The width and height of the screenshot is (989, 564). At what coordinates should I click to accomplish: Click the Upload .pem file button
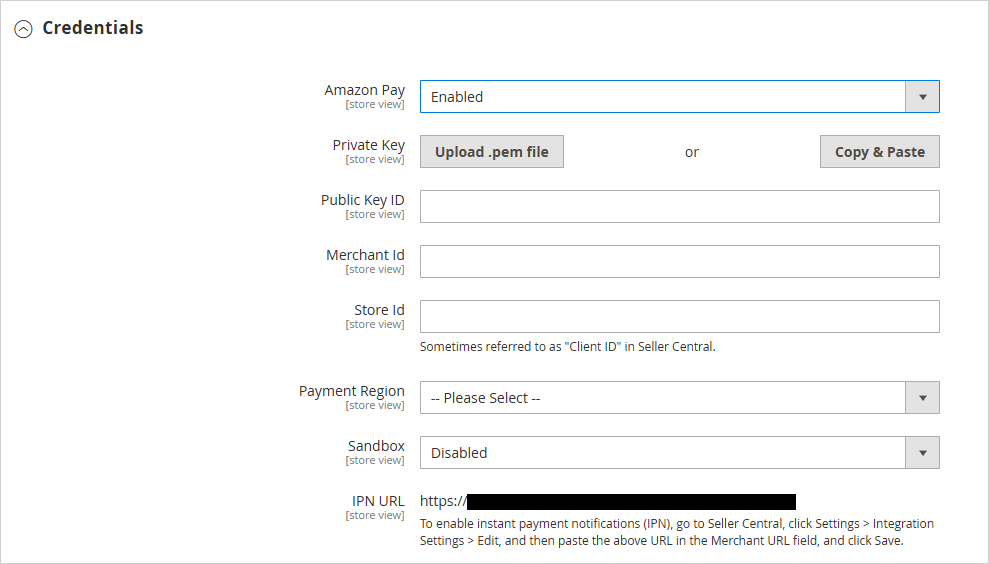(492, 151)
